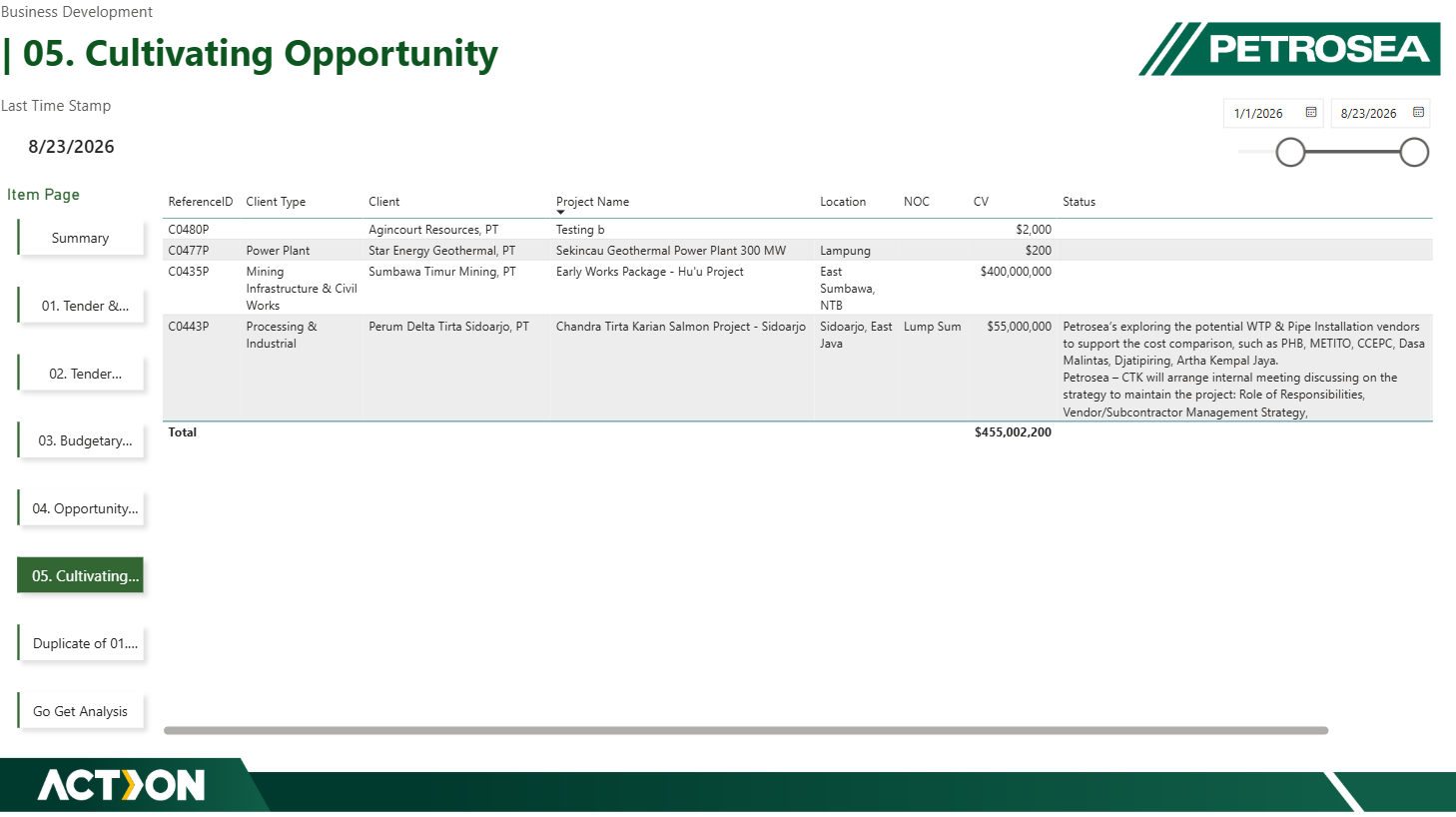Click CV value $200
This screenshot has height=817, width=1456.
click(1039, 251)
